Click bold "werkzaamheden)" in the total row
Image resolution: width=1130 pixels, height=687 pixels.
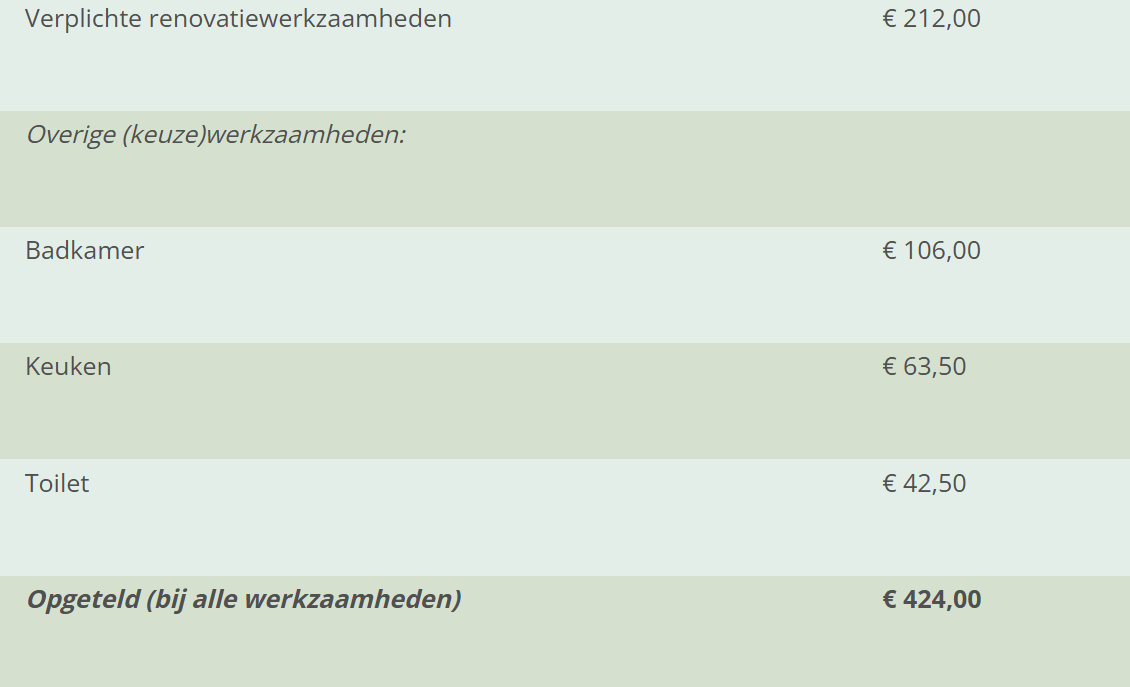[352, 600]
